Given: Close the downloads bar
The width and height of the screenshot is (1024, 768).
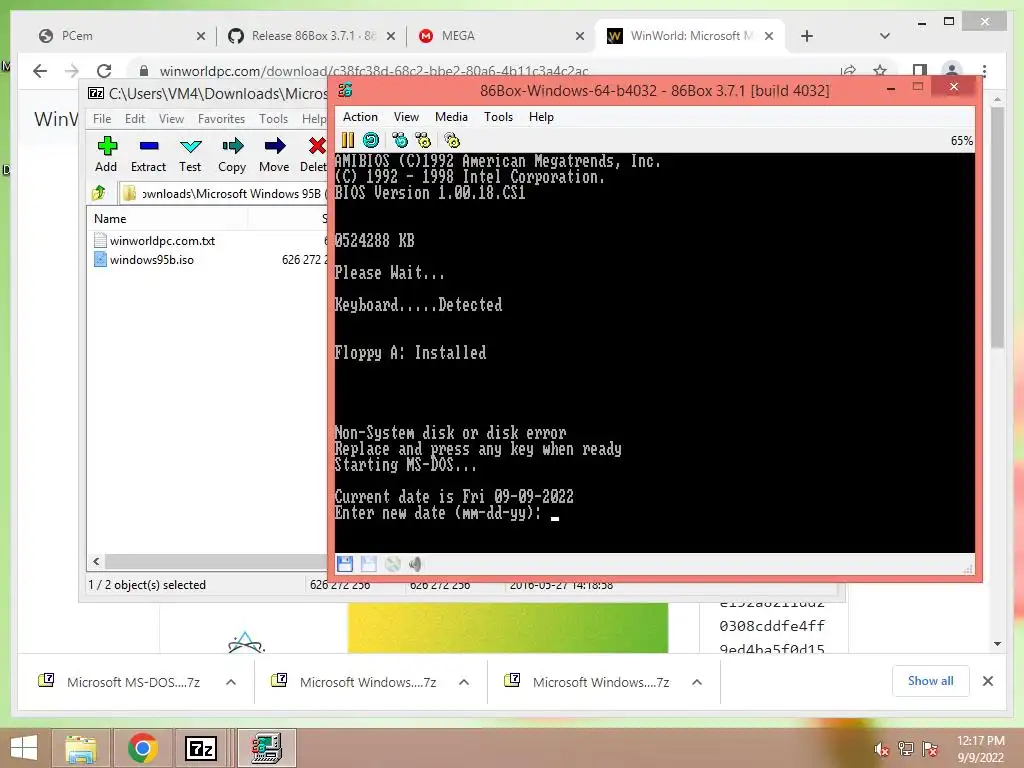Looking at the screenshot, I should coord(987,681).
